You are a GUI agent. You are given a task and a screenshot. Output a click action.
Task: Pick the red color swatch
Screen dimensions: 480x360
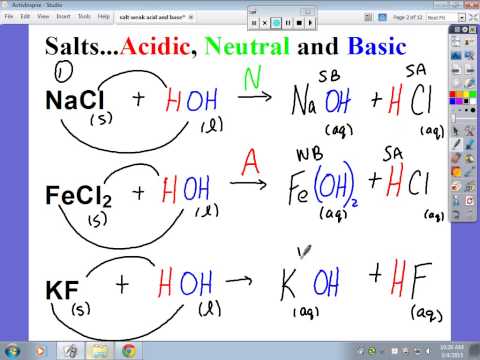(x=452, y=94)
